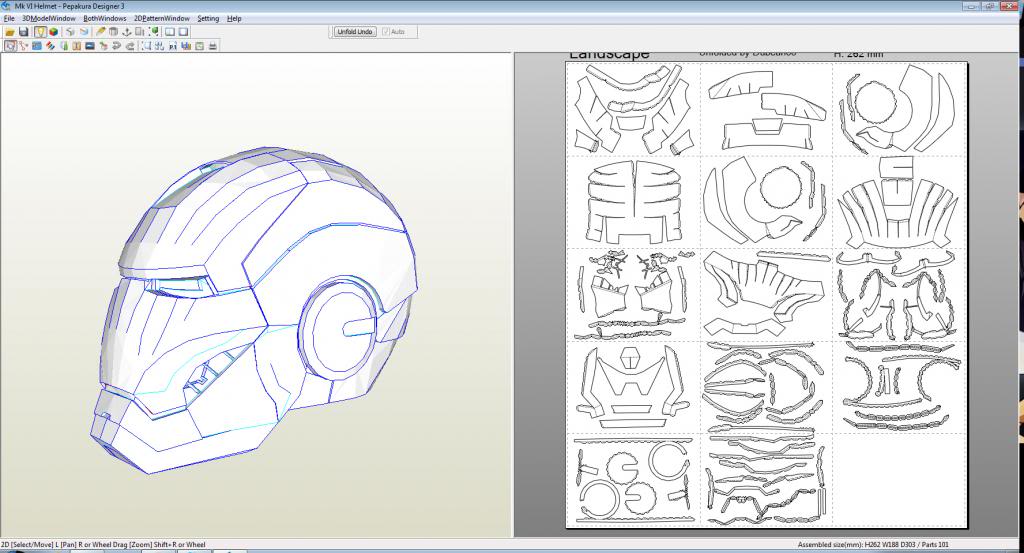Click the Save floppy disk icon
The image size is (1024, 553).
click(23, 32)
